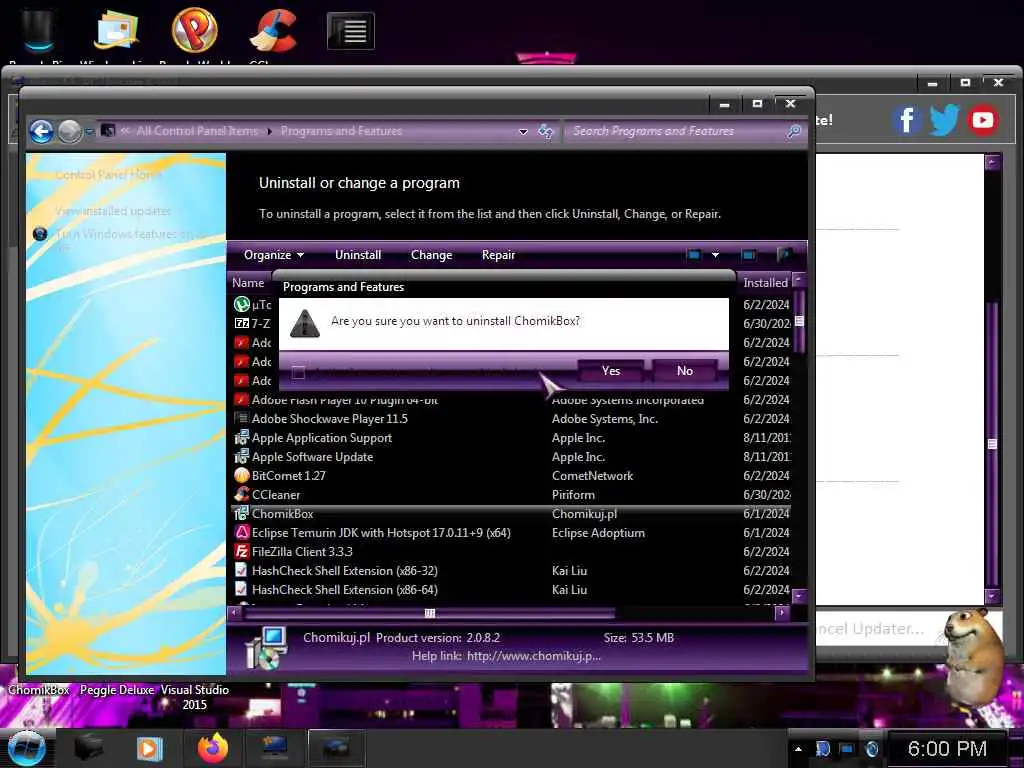Click the Control Panel address bar icon
The width and height of the screenshot is (1024, 768).
[x=108, y=131]
